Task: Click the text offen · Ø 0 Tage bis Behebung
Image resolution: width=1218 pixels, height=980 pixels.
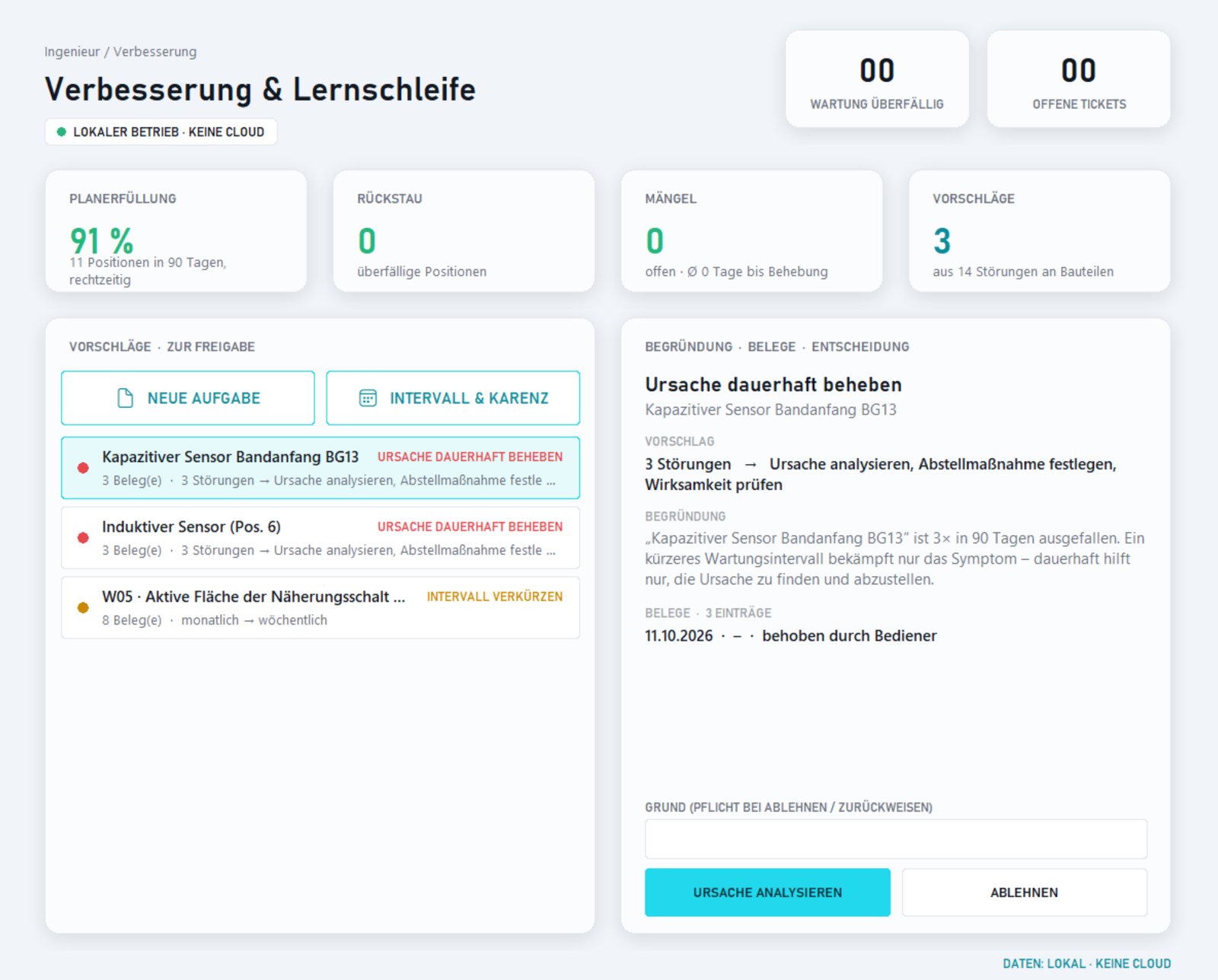Action: 736,272
